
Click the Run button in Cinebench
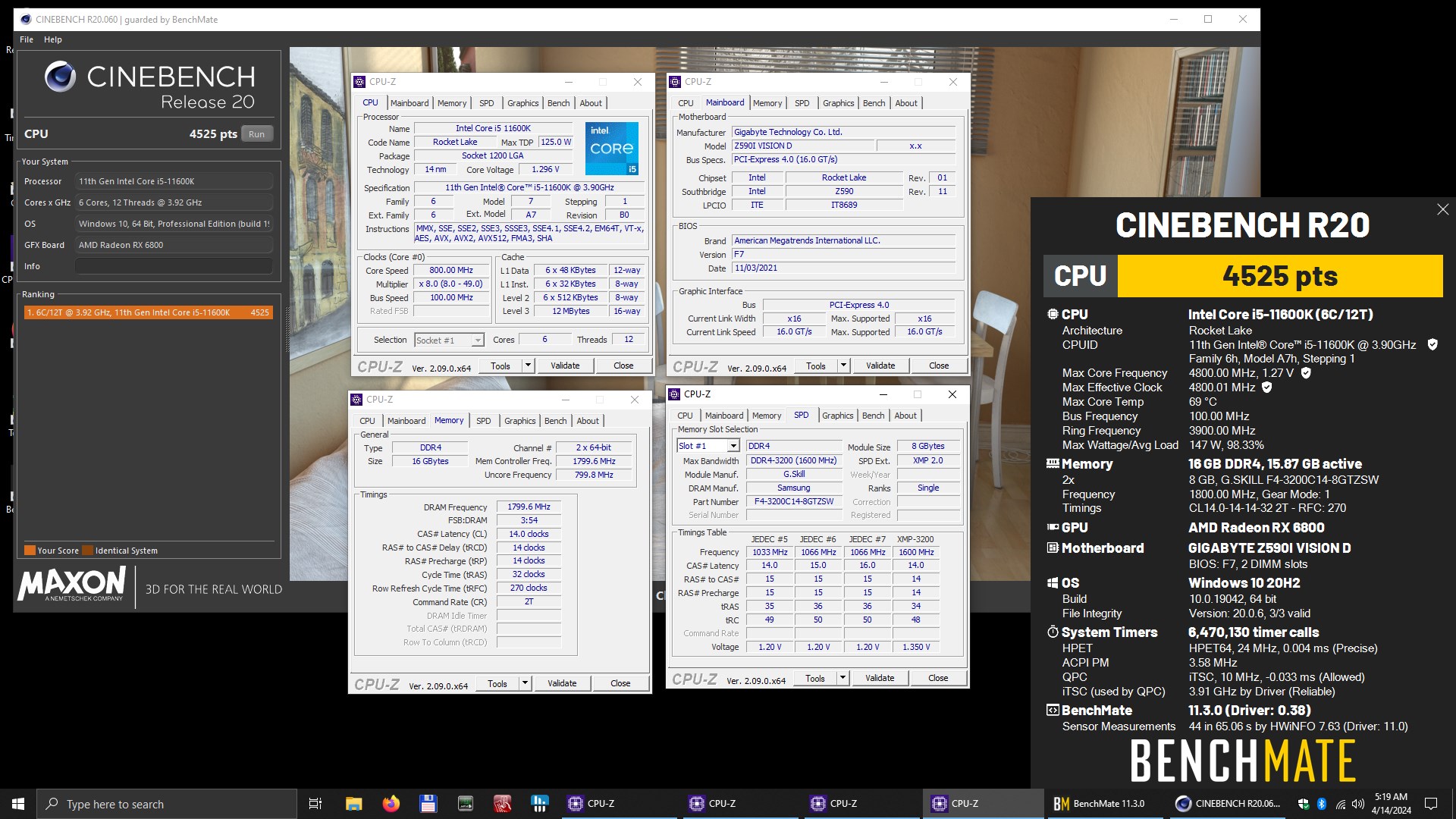(x=257, y=134)
